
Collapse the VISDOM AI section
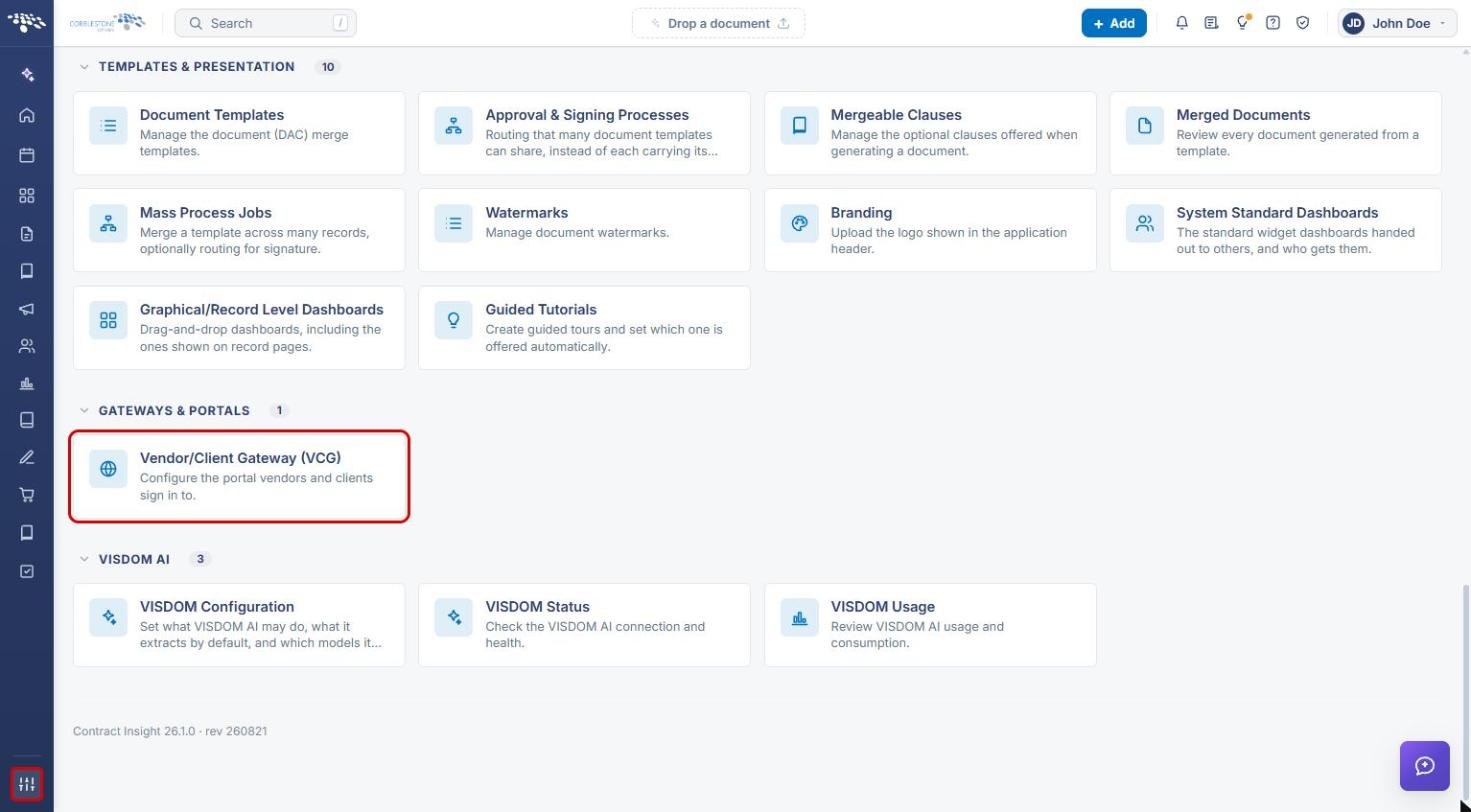click(x=84, y=559)
